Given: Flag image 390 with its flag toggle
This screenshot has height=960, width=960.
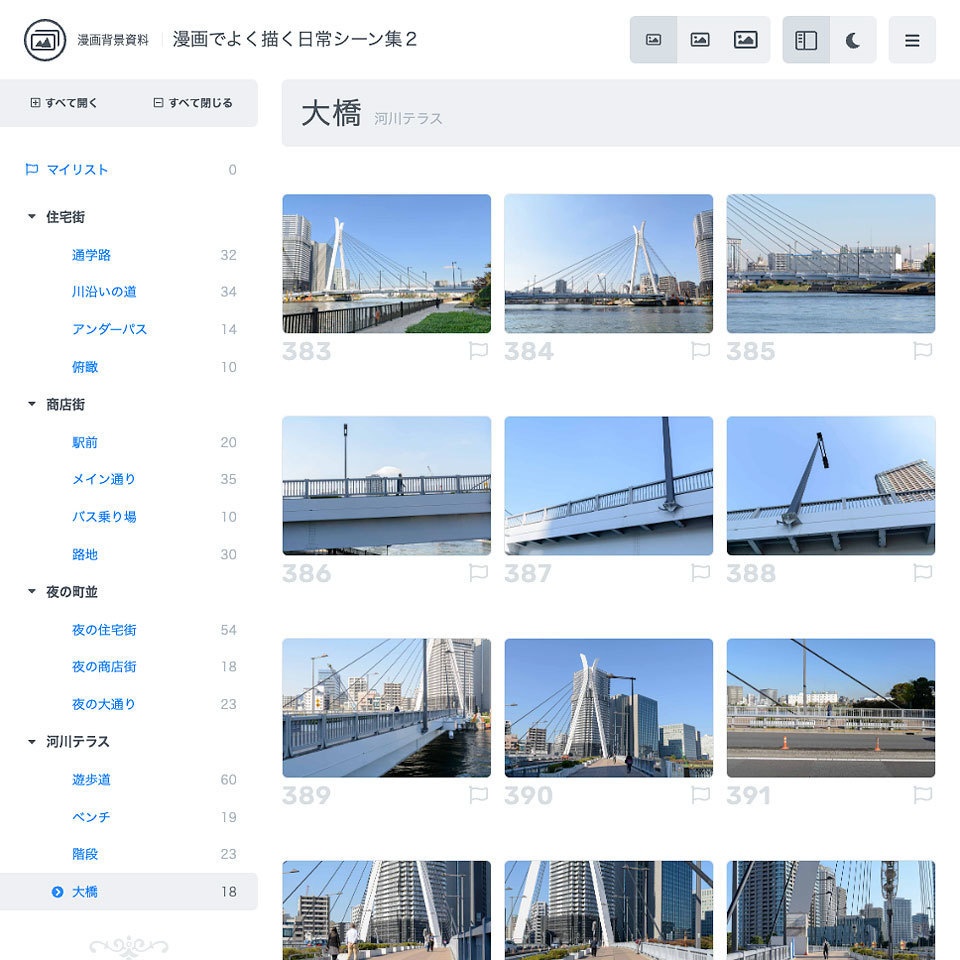Looking at the screenshot, I should [701, 796].
